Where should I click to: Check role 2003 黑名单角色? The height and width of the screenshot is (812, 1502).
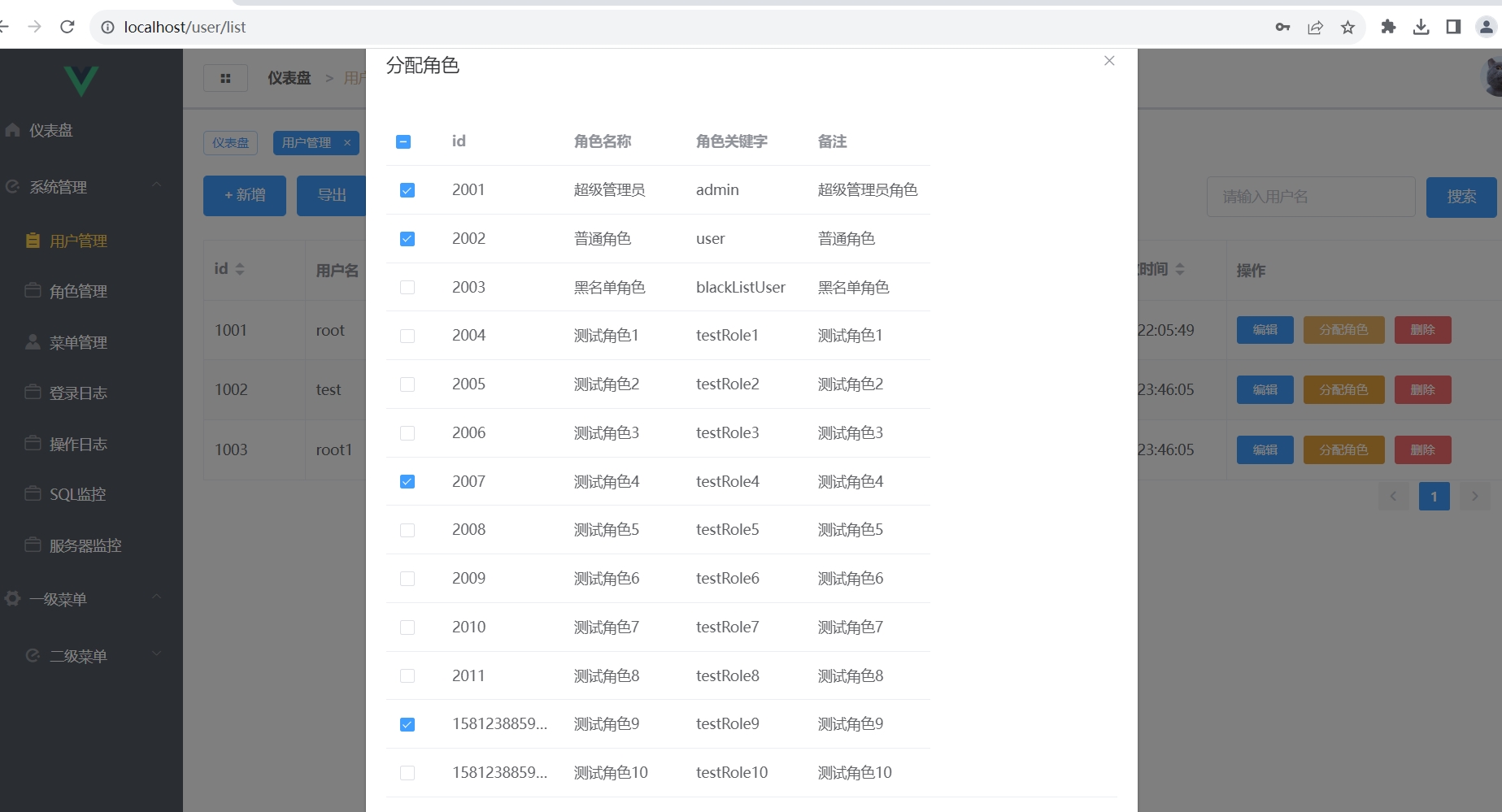(x=407, y=288)
